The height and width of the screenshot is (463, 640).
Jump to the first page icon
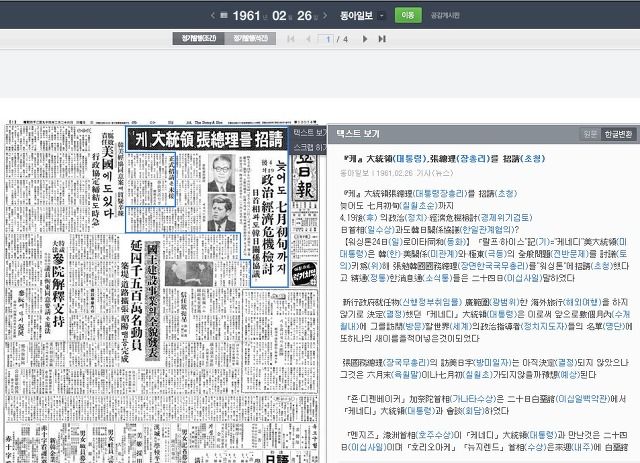[291, 39]
